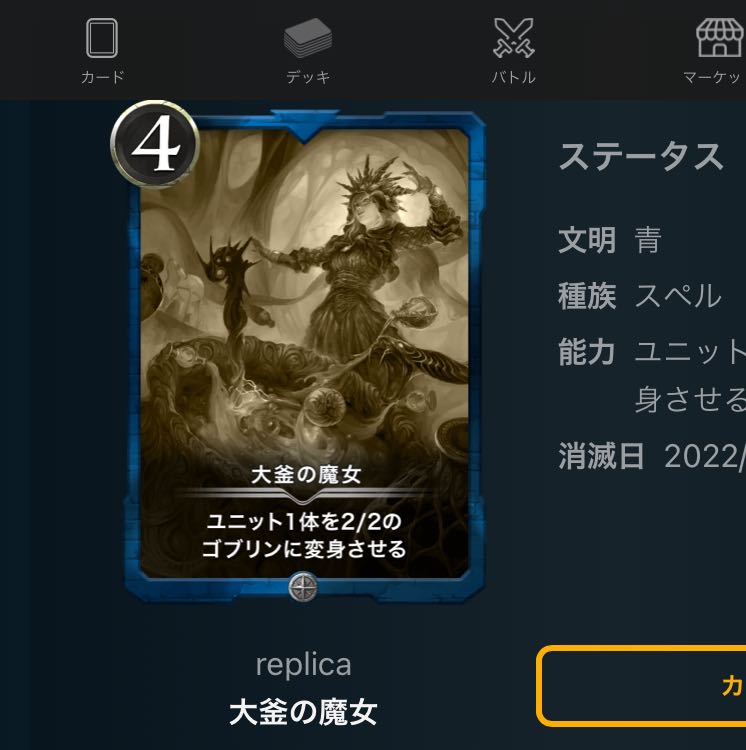
Task: Click the 能力 field label
Action: click(x=587, y=352)
